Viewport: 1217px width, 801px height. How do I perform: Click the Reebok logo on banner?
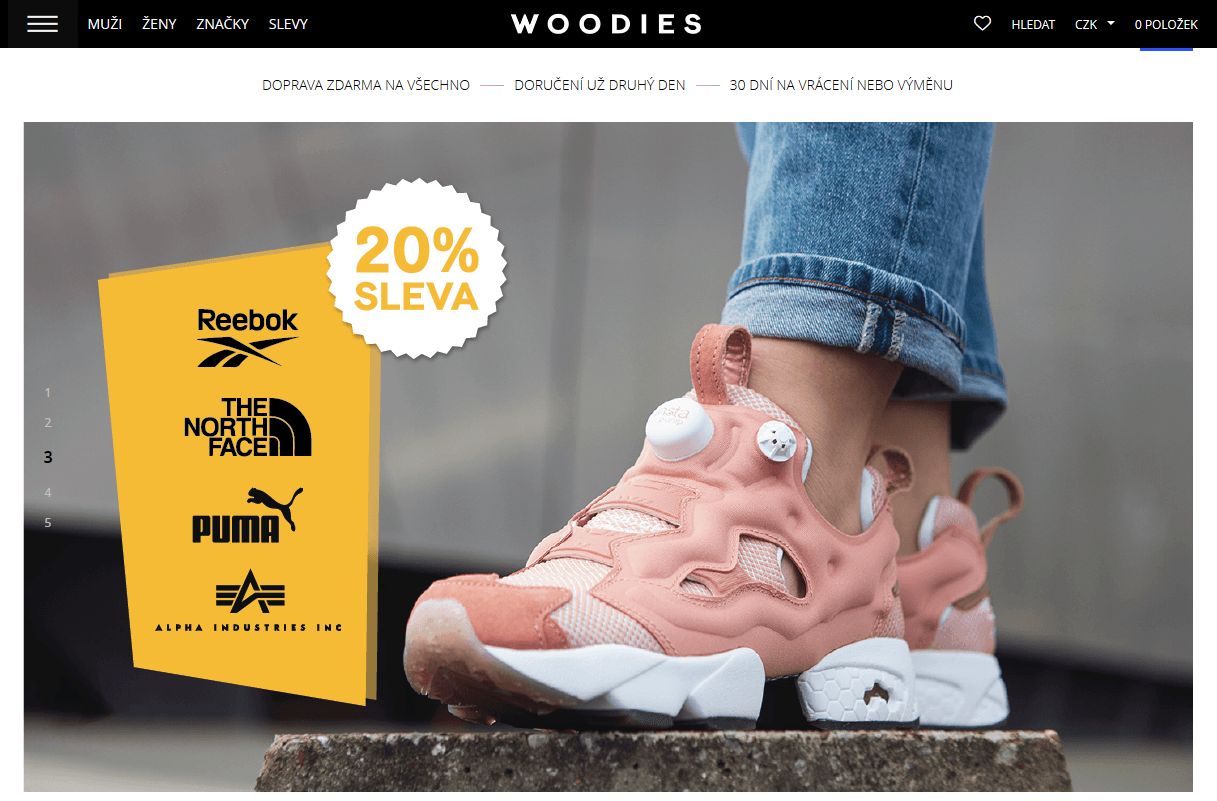coord(248,338)
